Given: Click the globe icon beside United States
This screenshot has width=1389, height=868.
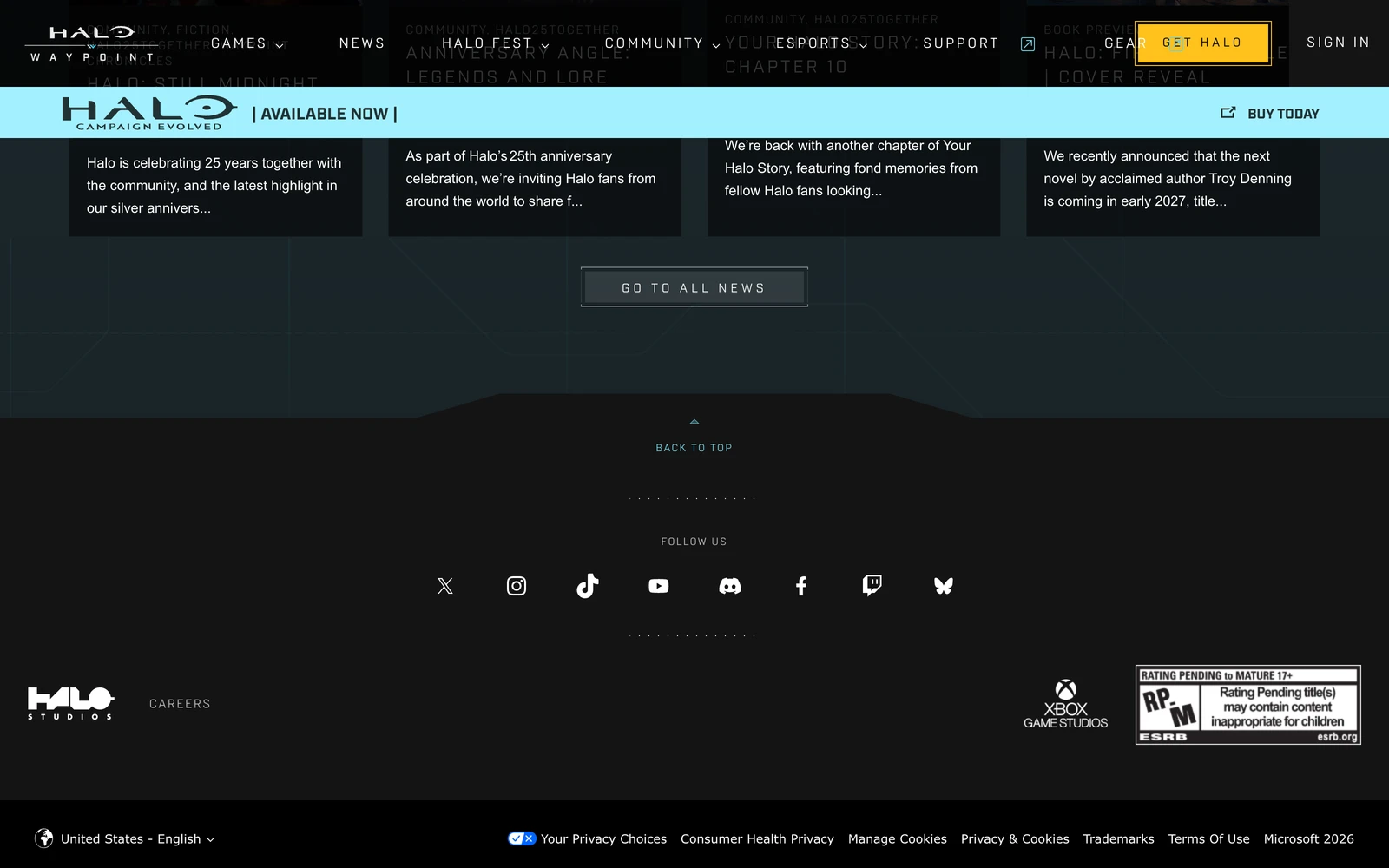Looking at the screenshot, I should click(x=44, y=838).
